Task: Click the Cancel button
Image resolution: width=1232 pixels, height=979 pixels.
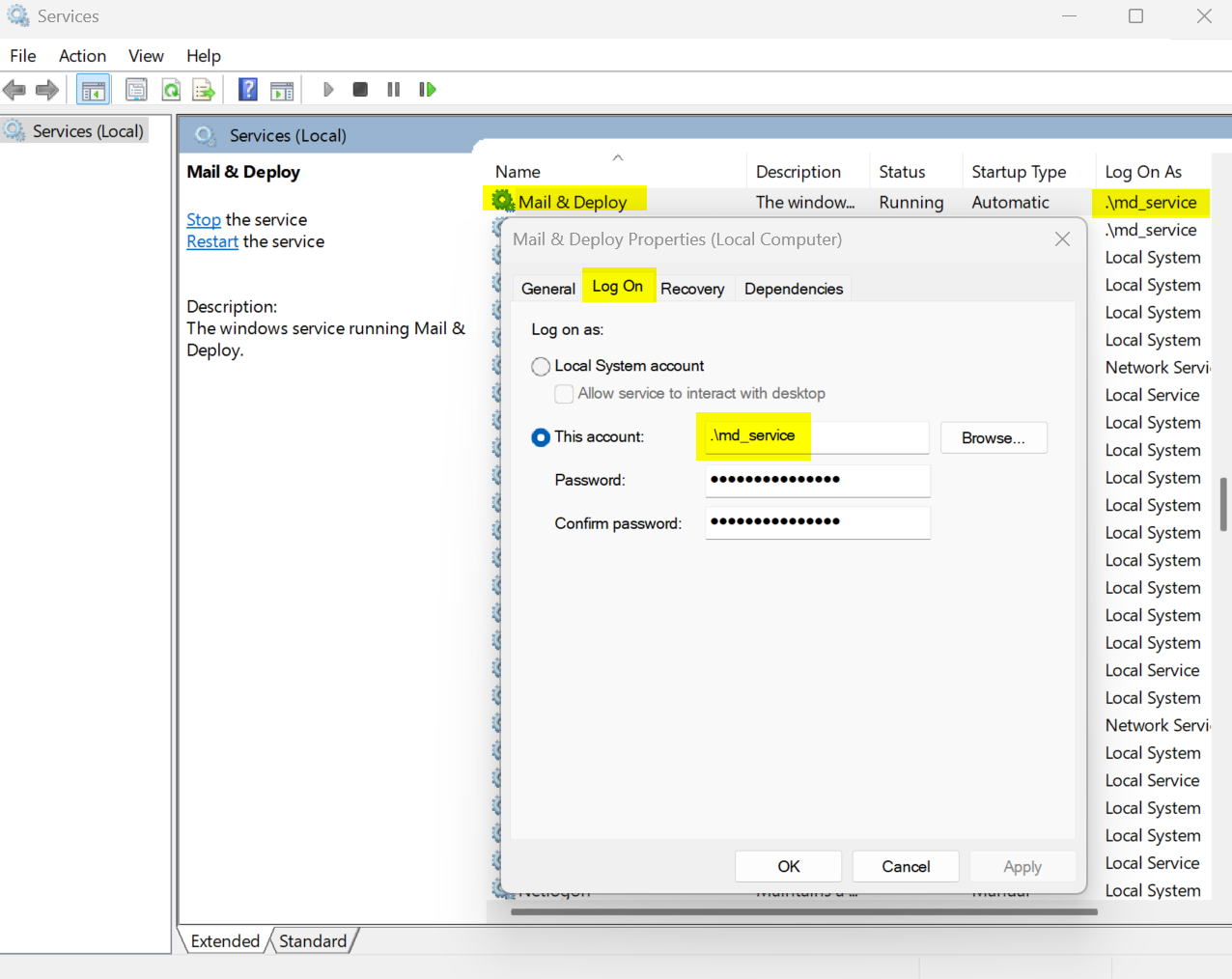Action: click(x=906, y=866)
